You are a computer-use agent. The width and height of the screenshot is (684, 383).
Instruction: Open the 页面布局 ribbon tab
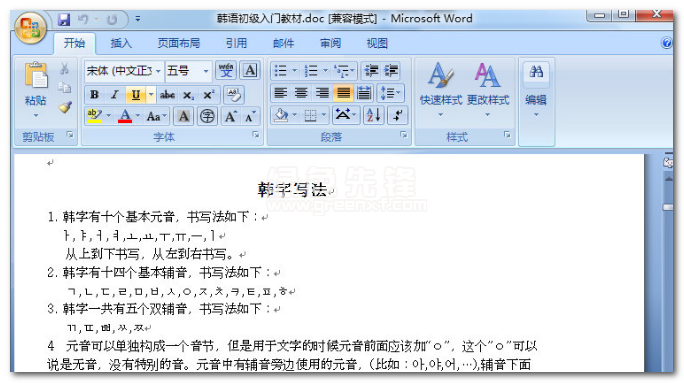(178, 43)
